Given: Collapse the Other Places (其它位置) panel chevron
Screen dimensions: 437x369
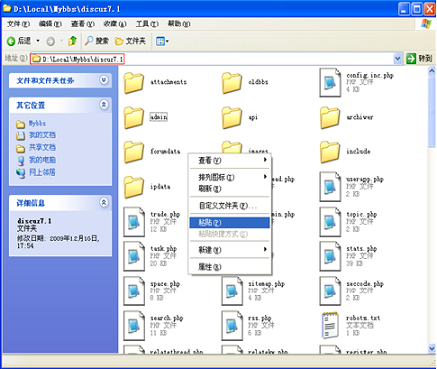Looking at the screenshot, I should pyautogui.click(x=104, y=105).
